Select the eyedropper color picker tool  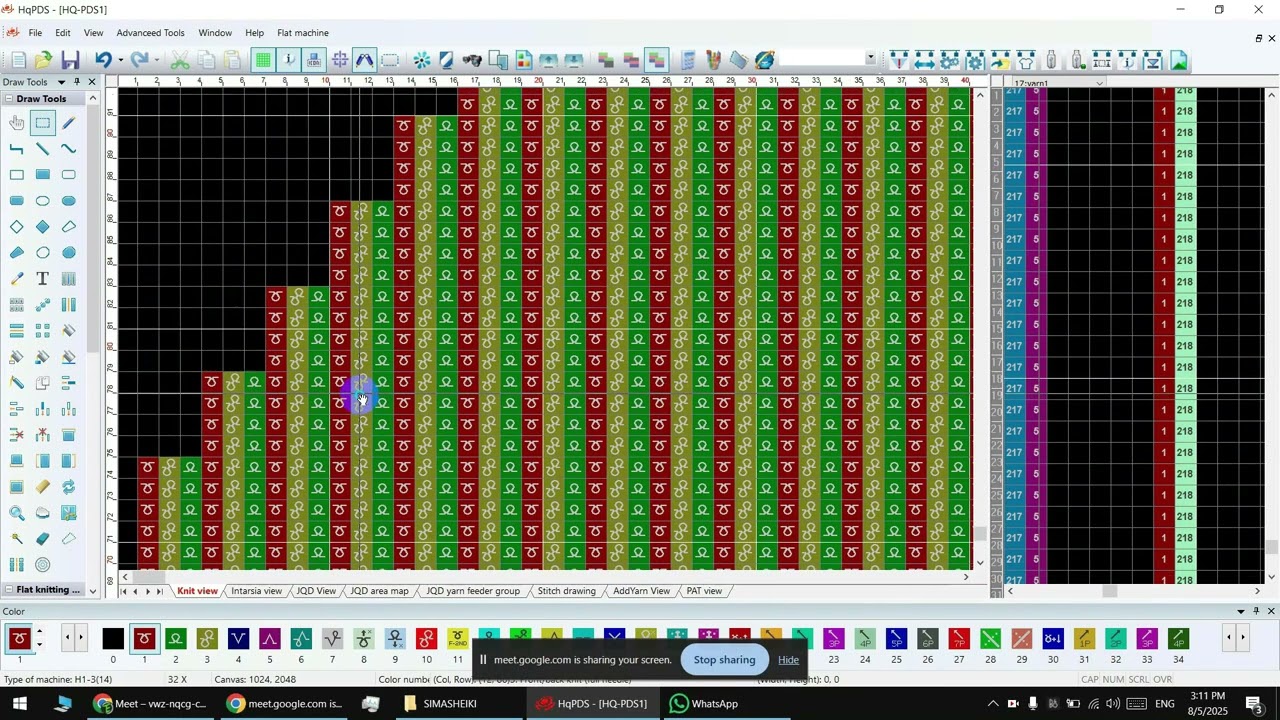(17, 279)
